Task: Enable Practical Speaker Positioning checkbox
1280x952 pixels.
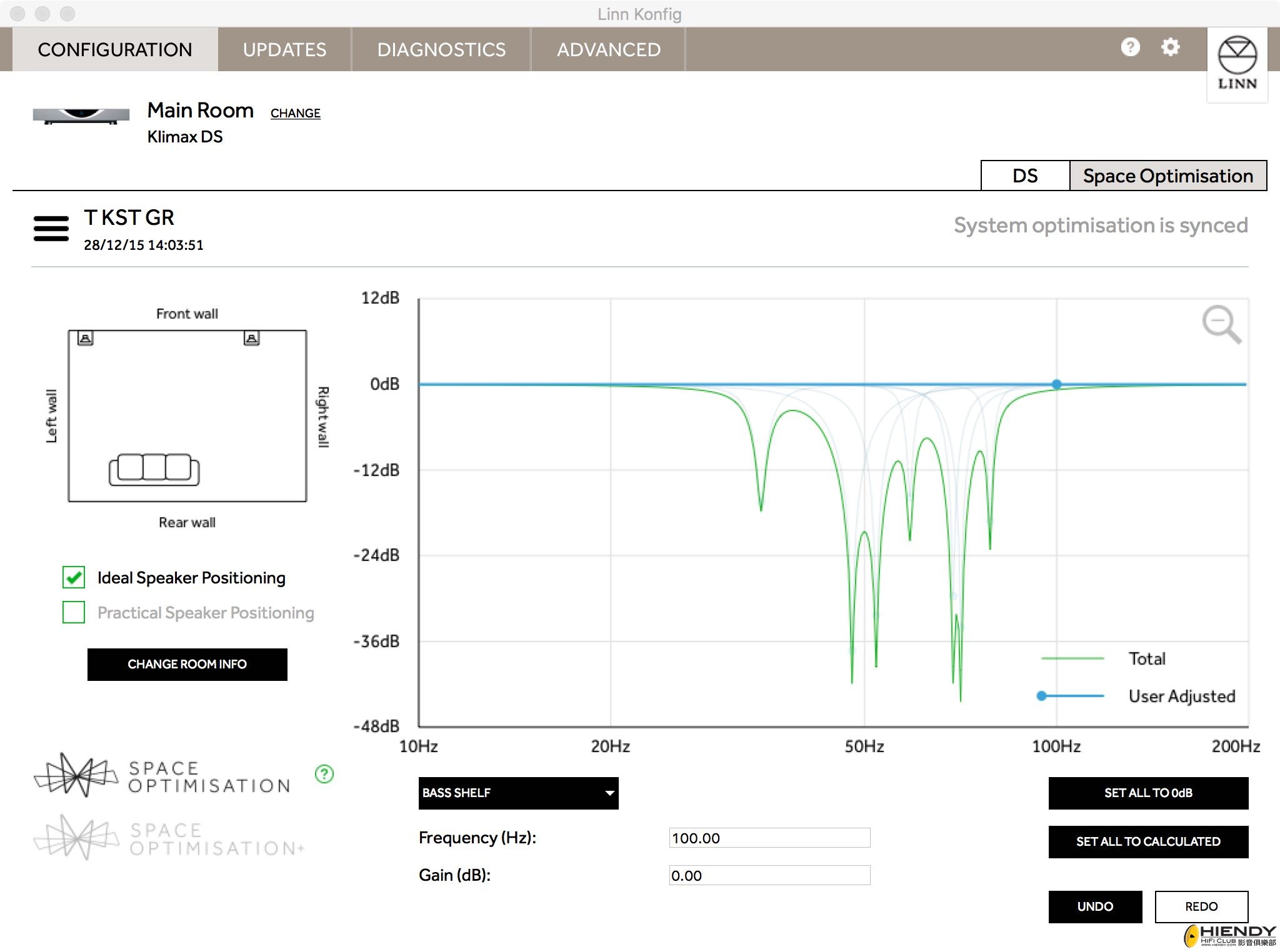Action: point(74,612)
